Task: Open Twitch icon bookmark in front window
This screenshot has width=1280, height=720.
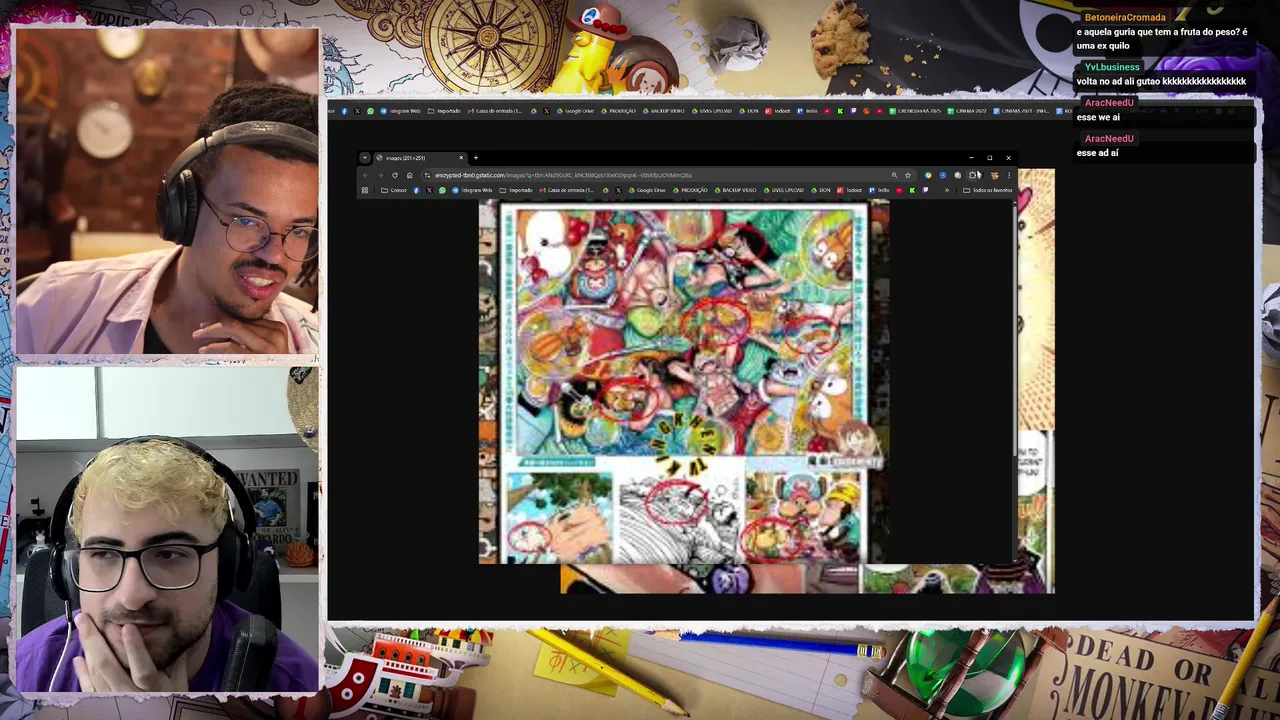Action: pos(925,190)
